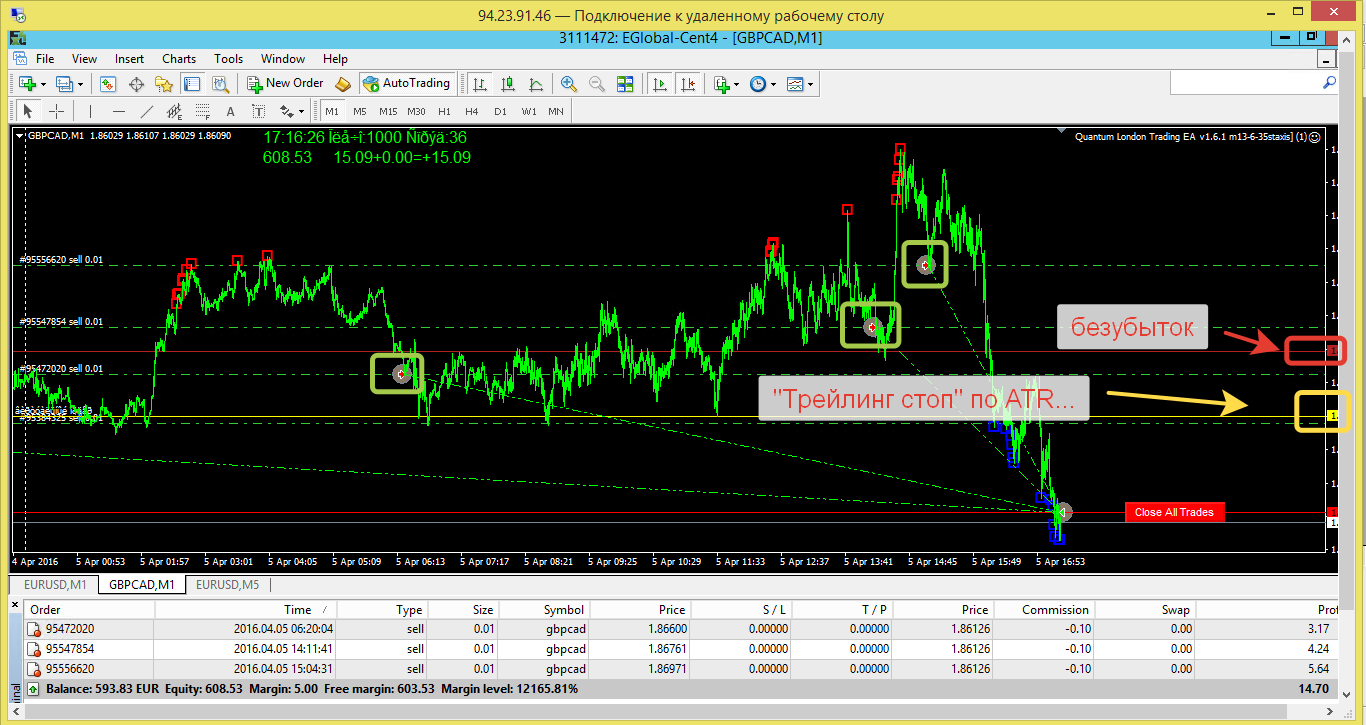
Task: Open the Profiles toolbar icon
Action: (x=64, y=84)
